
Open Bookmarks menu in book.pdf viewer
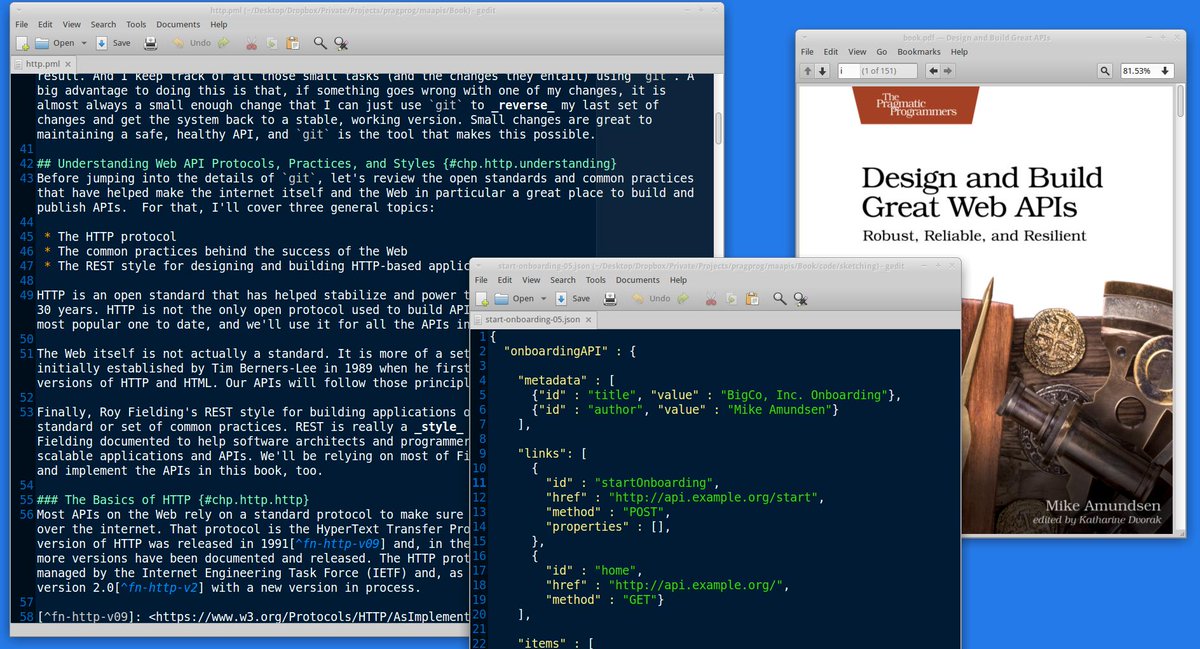(919, 52)
